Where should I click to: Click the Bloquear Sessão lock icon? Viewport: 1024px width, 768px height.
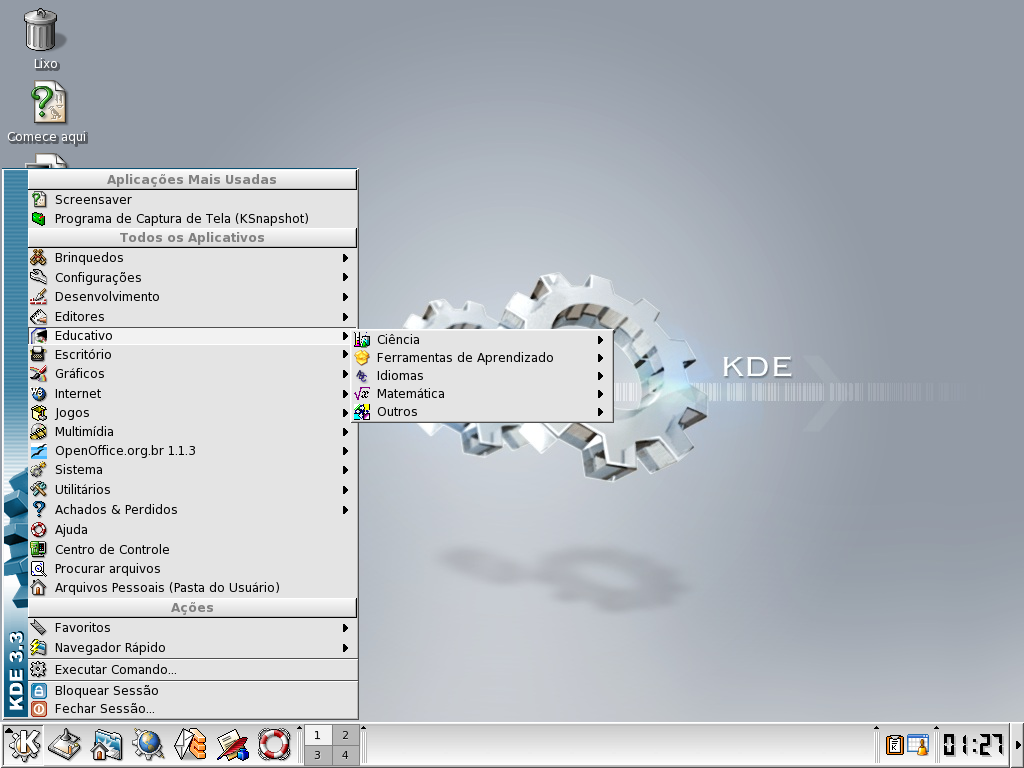(39, 690)
